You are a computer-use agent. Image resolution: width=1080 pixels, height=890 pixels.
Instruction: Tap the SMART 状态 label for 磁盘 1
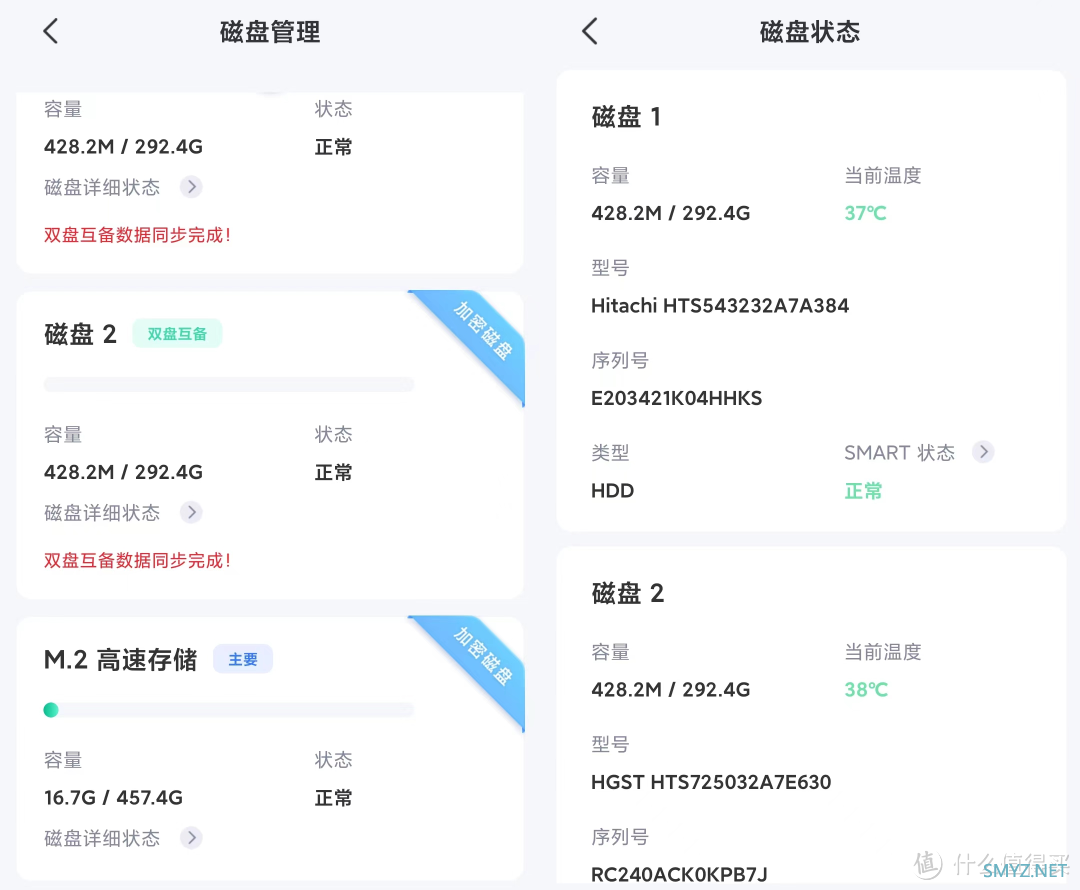coord(900,453)
